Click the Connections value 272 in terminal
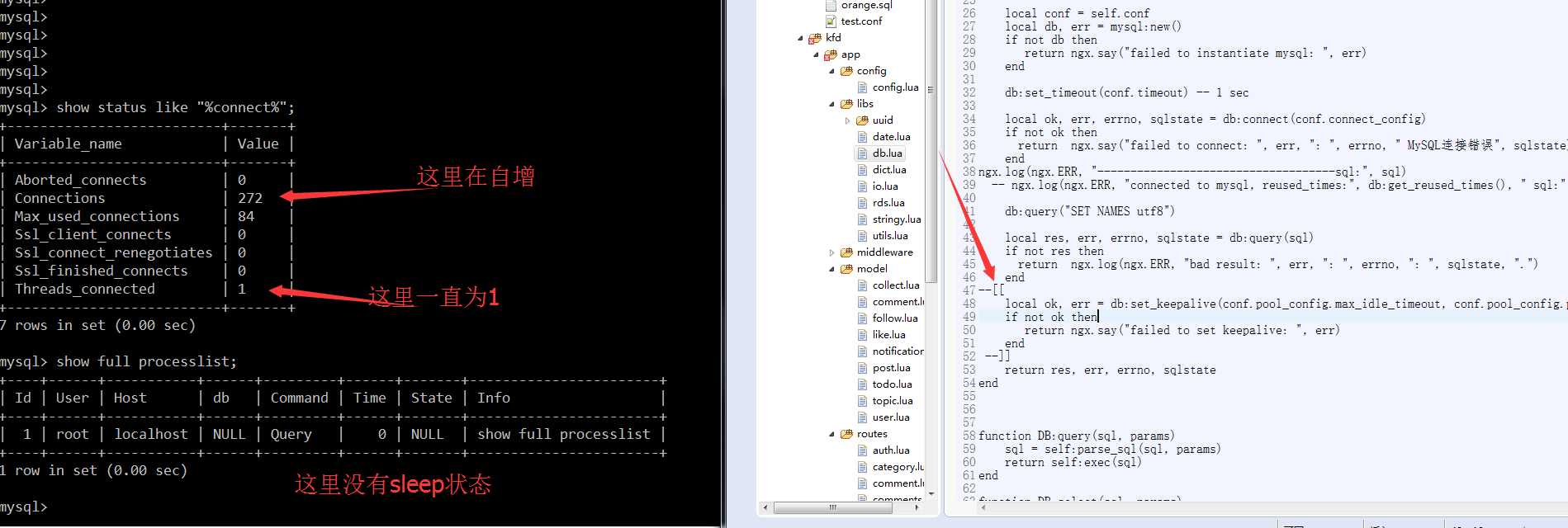This screenshot has height=528, width=1568. 249,198
